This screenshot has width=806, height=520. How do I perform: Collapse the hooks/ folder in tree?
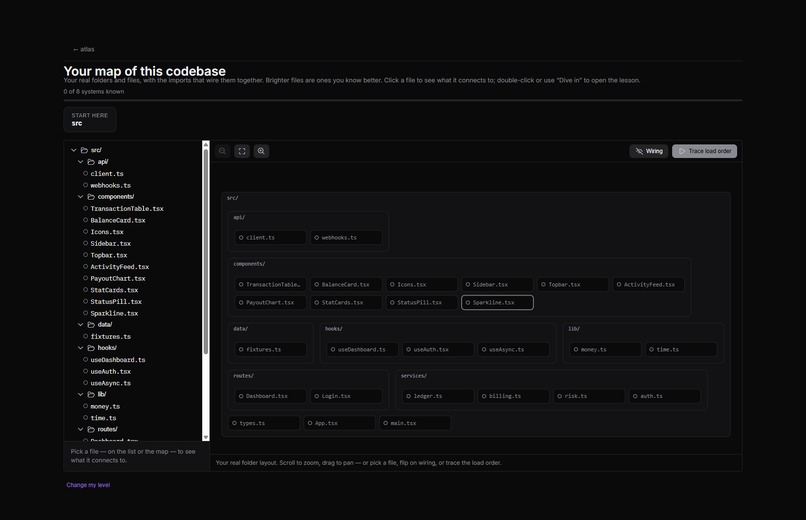point(81,348)
